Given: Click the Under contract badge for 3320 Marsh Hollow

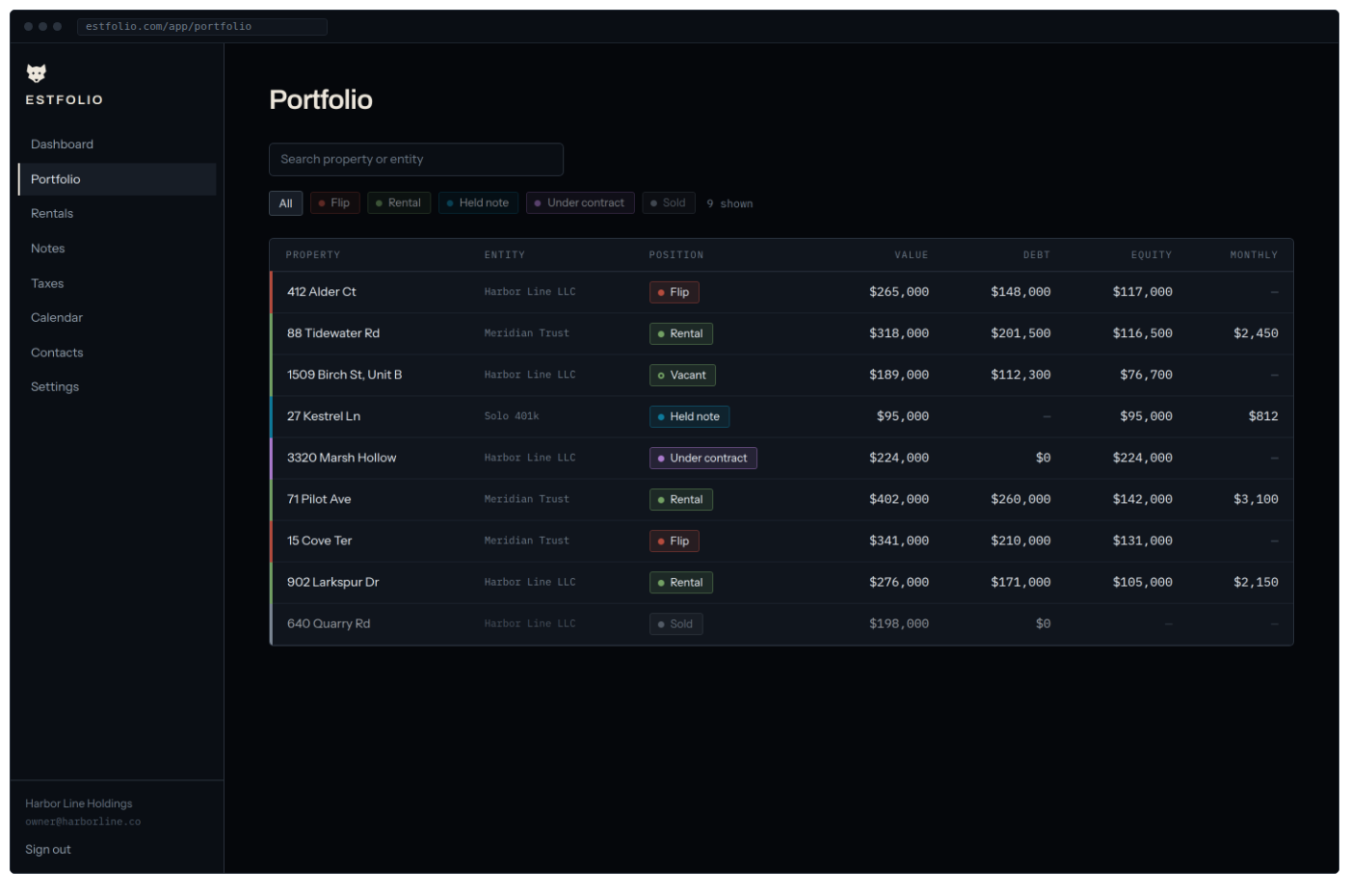Looking at the screenshot, I should [x=703, y=458].
